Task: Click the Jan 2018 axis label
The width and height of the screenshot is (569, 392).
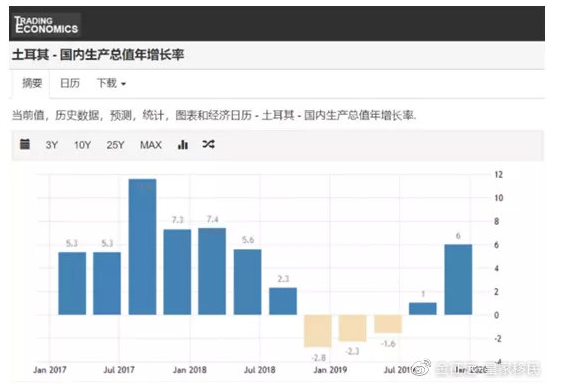Action: point(189,370)
